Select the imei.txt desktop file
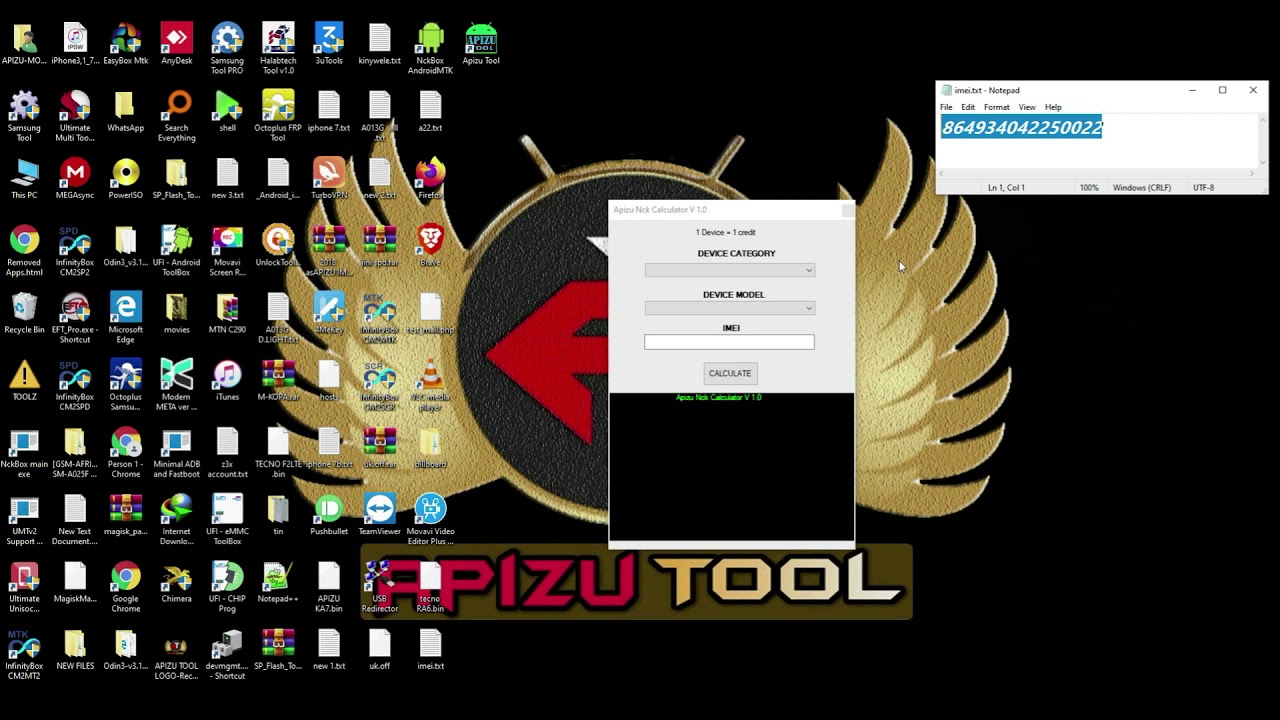 click(430, 650)
